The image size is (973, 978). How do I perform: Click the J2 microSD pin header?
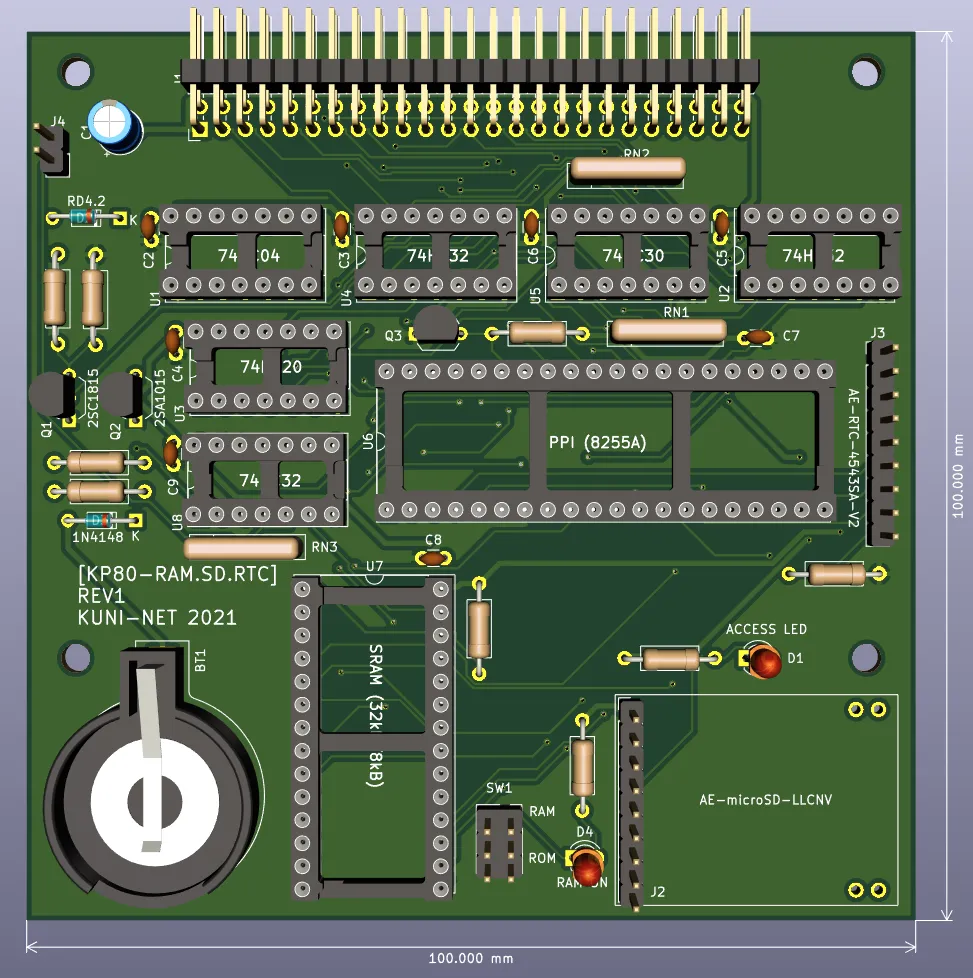click(x=631, y=803)
